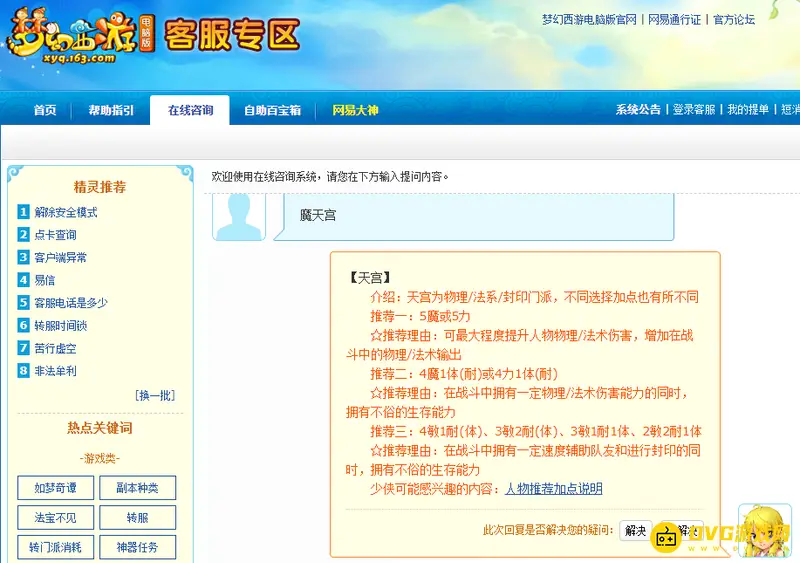Open the 网易大神 tab
Image resolution: width=800 pixels, height=563 pixels.
(x=355, y=110)
